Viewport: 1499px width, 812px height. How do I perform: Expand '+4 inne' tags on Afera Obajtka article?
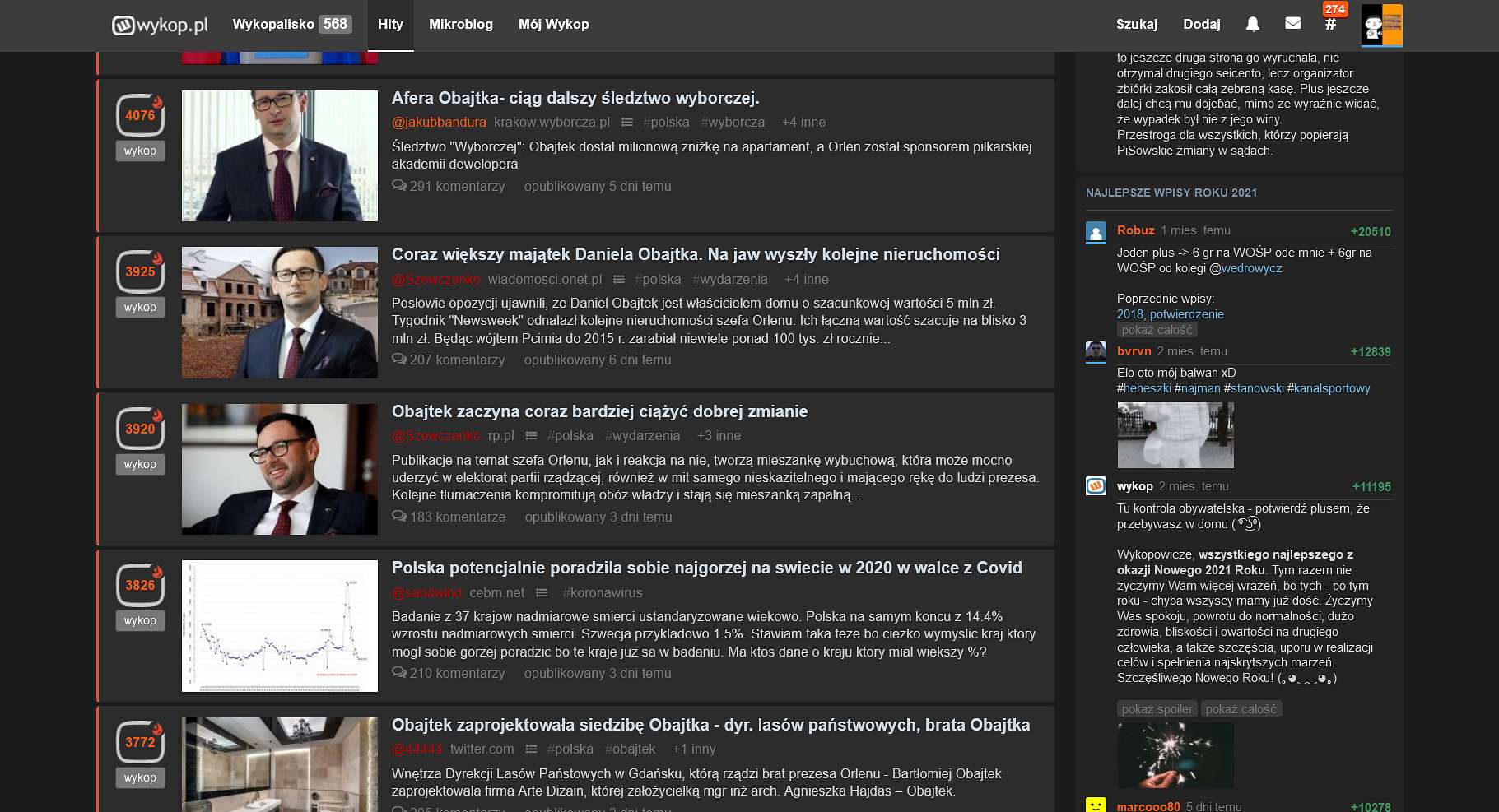point(803,122)
